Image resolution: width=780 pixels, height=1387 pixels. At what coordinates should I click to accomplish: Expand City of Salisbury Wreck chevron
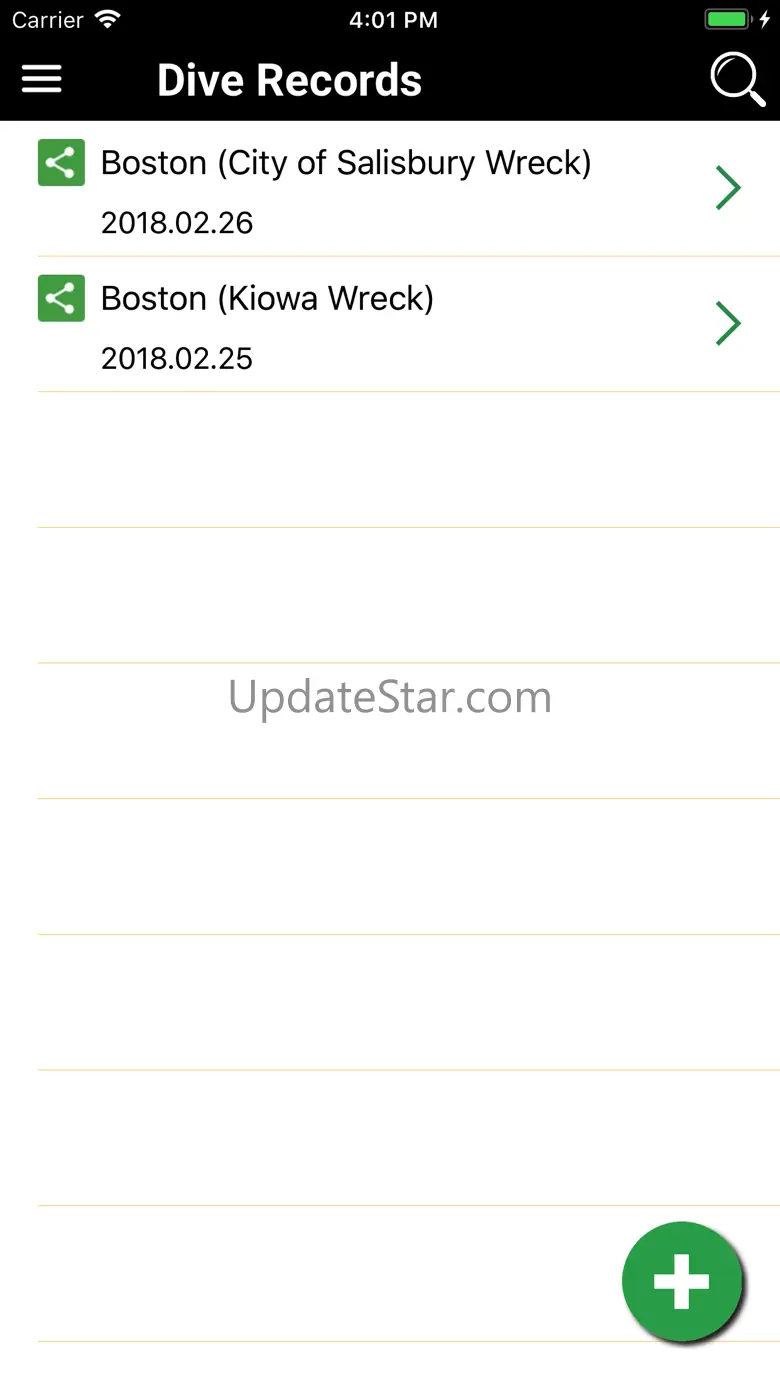(x=728, y=187)
